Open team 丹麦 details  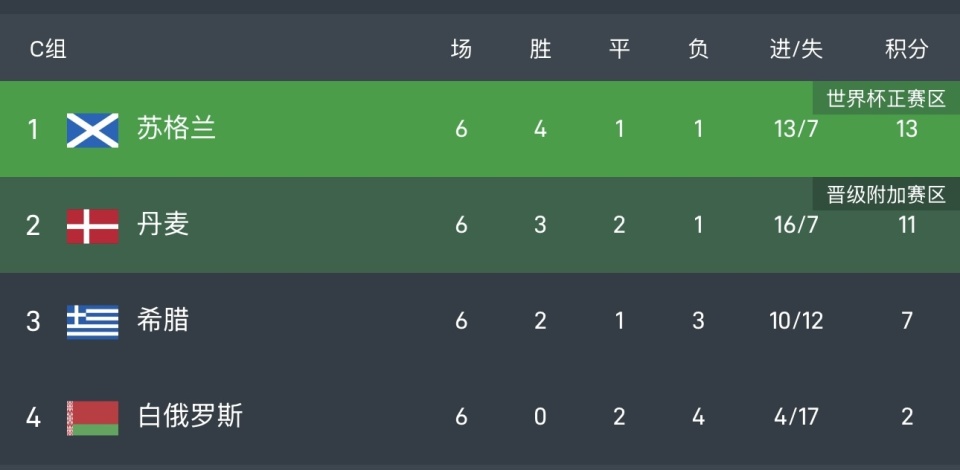(x=163, y=225)
